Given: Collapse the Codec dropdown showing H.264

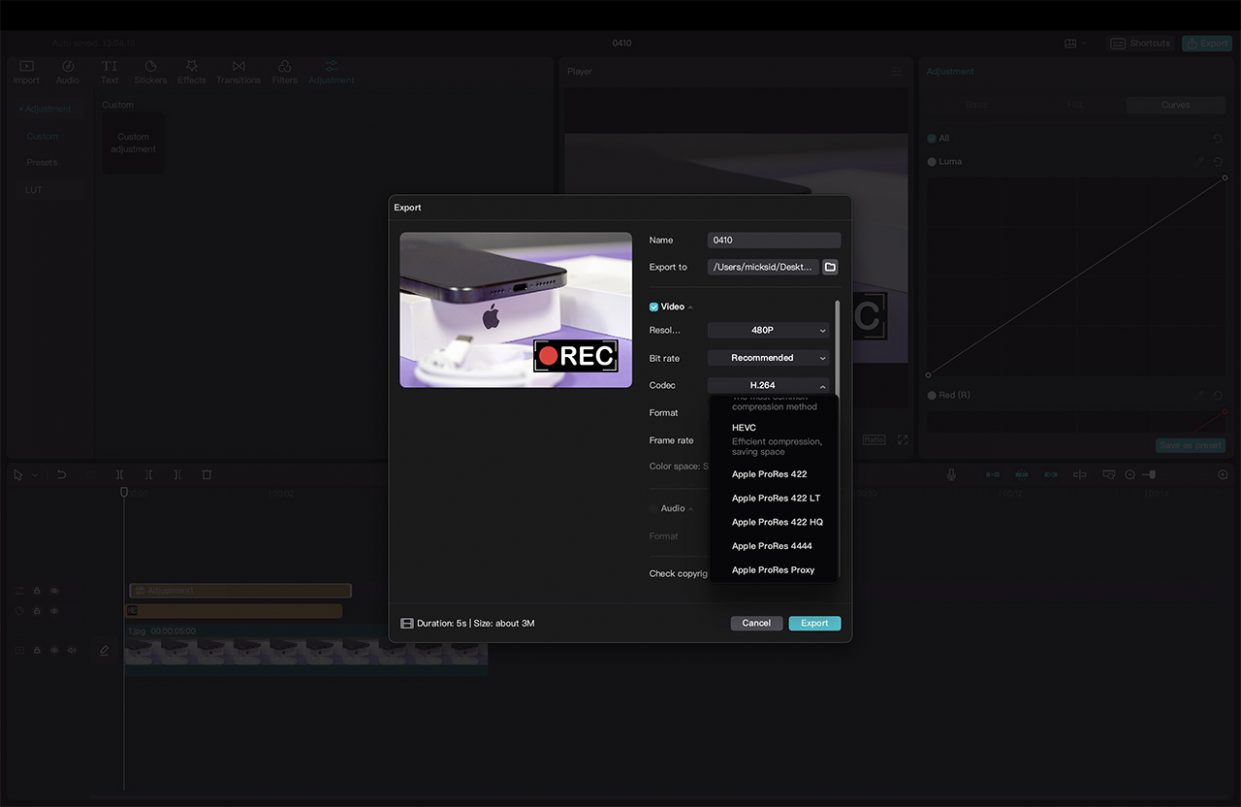Looking at the screenshot, I should [x=769, y=385].
